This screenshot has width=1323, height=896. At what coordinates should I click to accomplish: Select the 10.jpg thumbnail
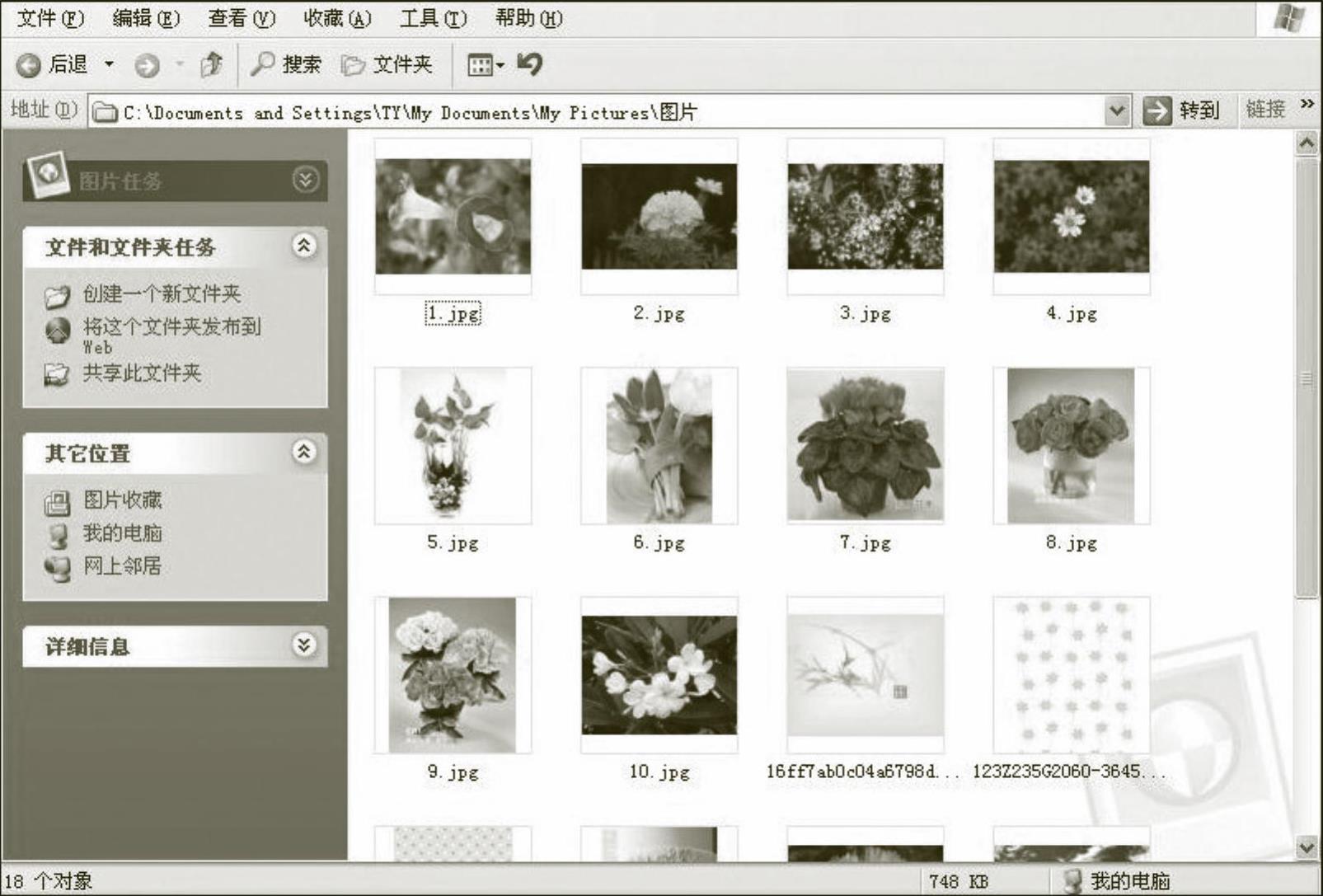point(659,675)
